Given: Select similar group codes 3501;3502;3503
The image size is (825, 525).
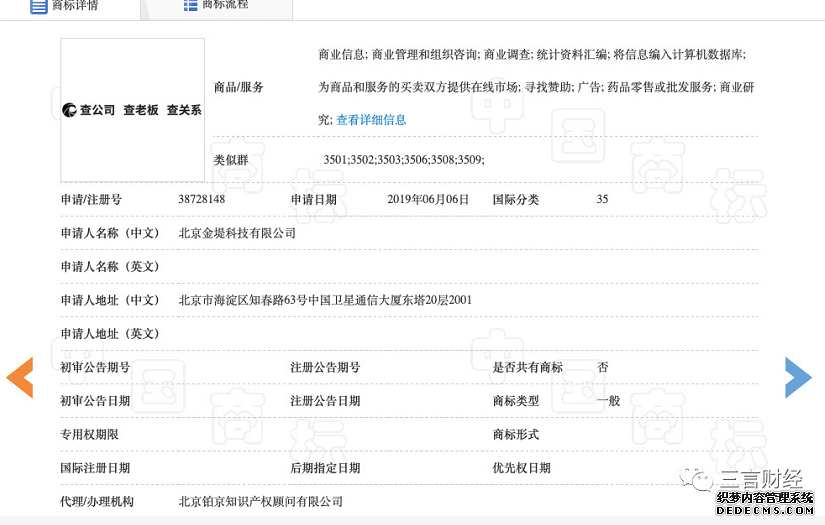Looking at the screenshot, I should 363,160.
